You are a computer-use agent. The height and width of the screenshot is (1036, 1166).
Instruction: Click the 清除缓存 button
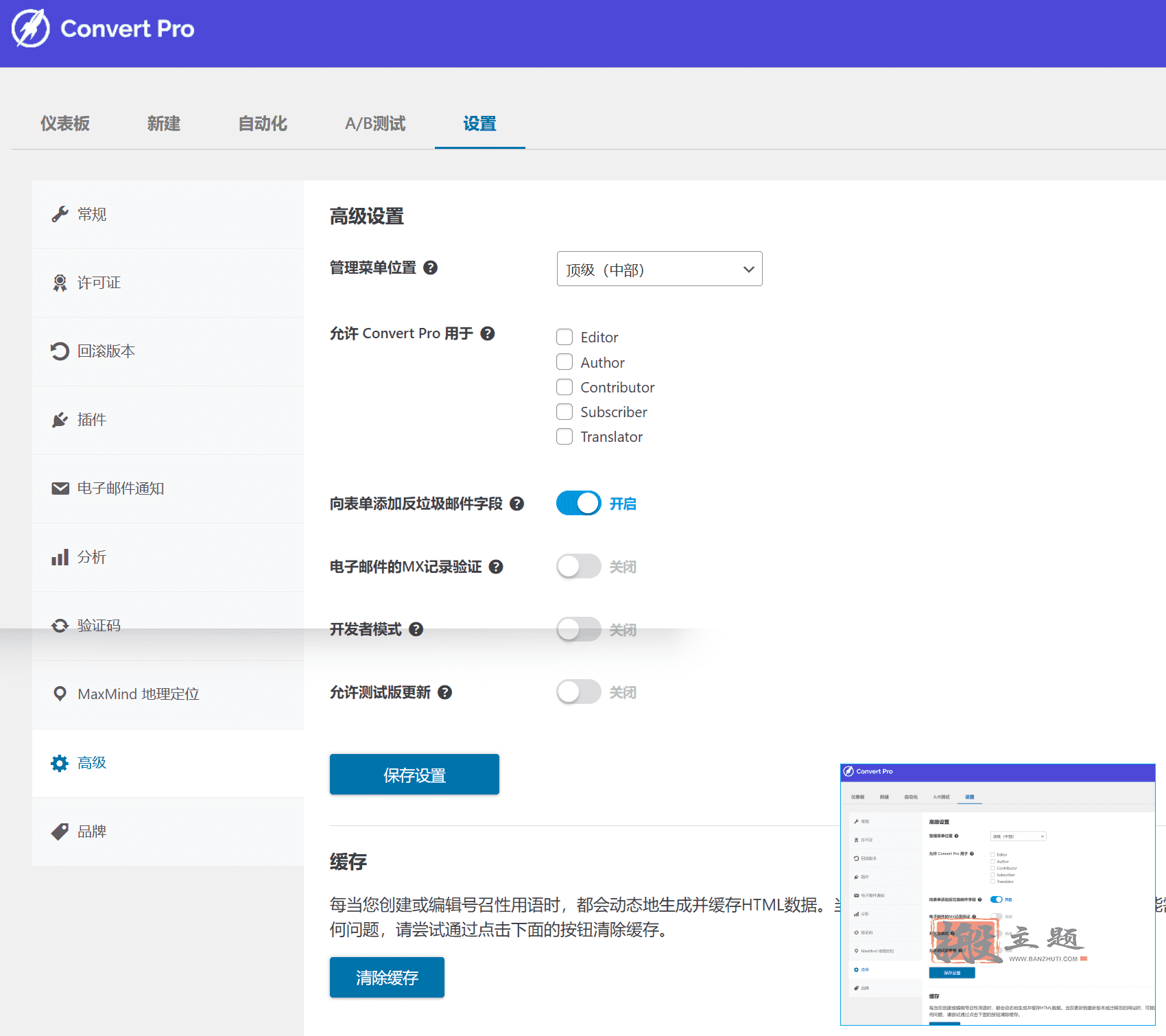click(x=387, y=977)
